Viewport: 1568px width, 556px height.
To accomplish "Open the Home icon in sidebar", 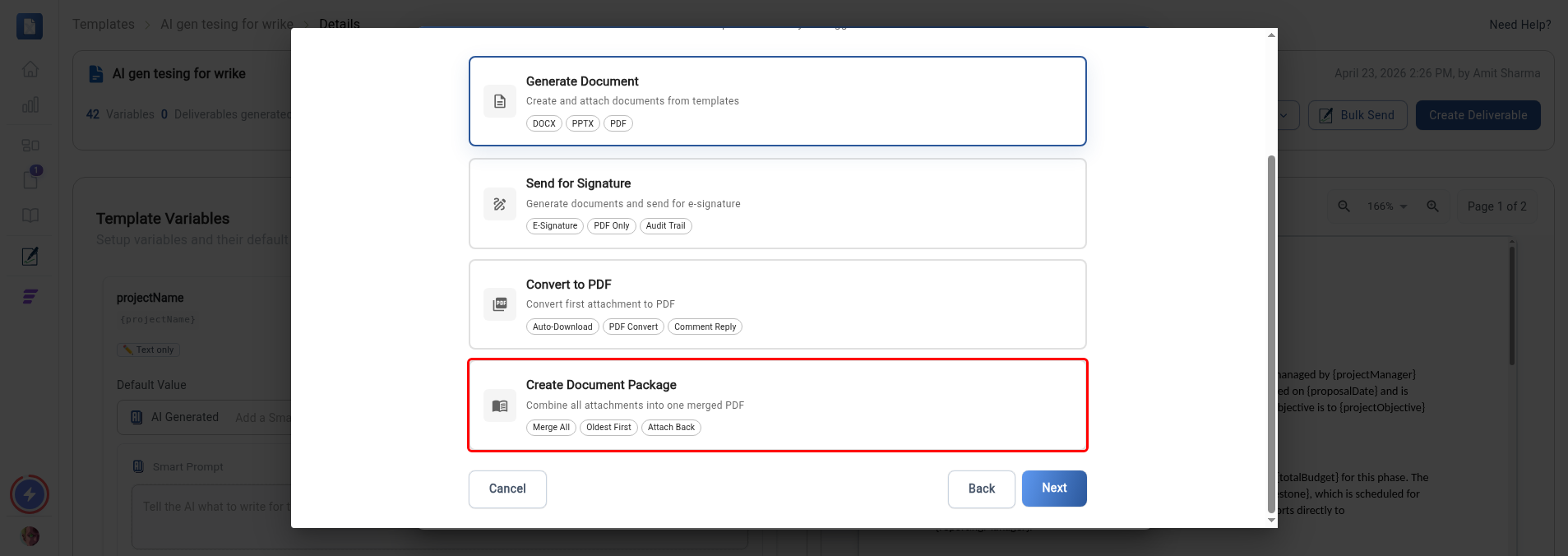I will click(x=30, y=69).
